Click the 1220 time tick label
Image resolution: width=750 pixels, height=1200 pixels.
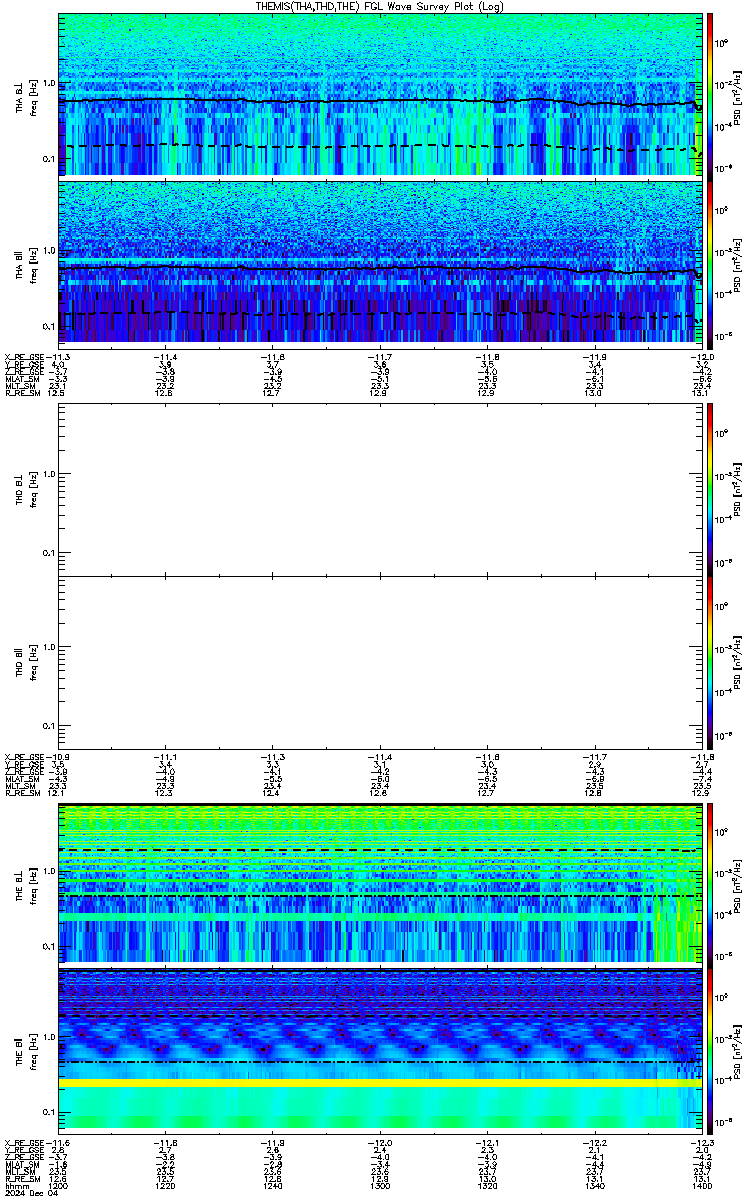(166, 1186)
